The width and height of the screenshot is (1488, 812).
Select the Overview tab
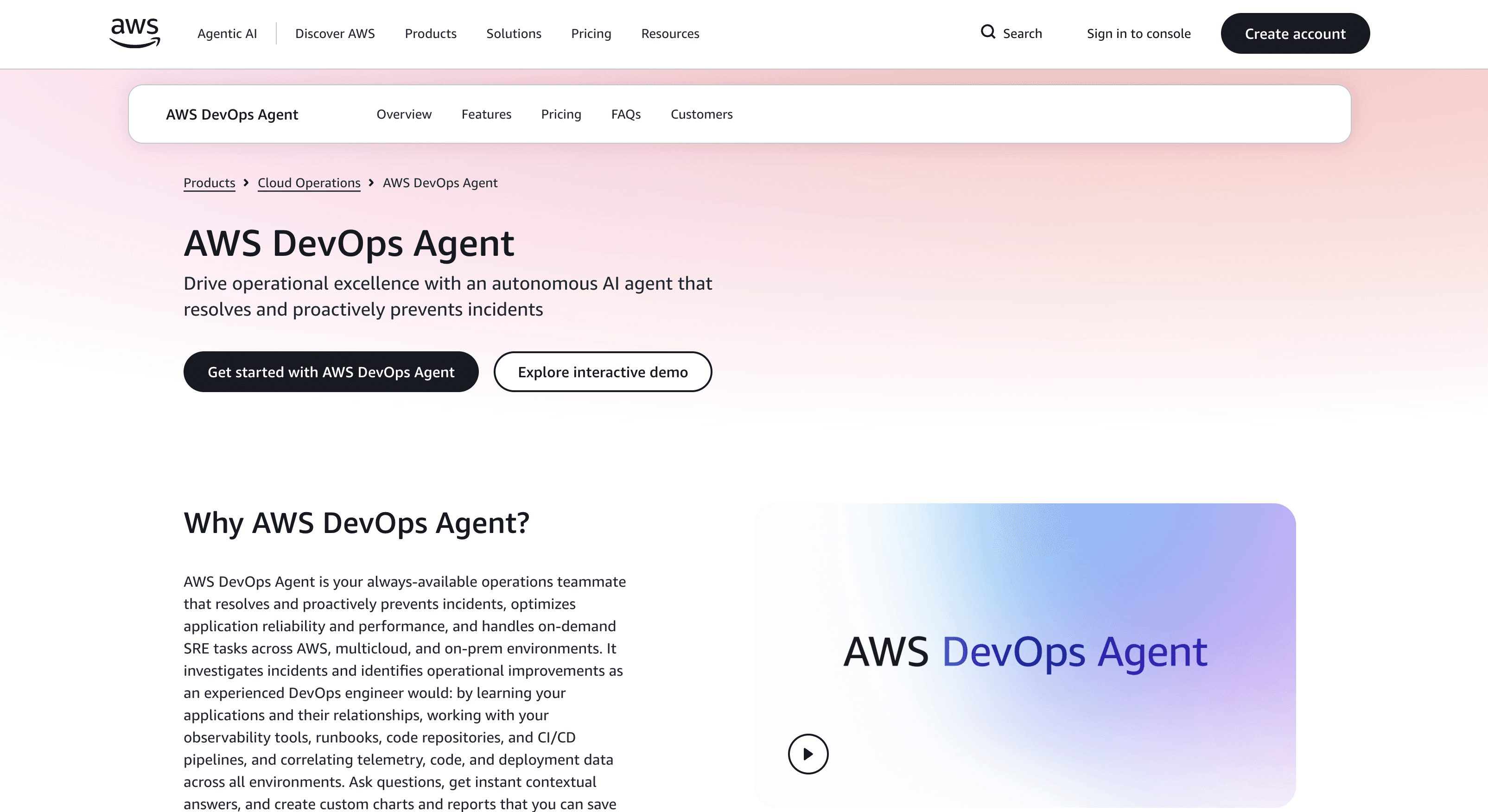click(x=404, y=114)
